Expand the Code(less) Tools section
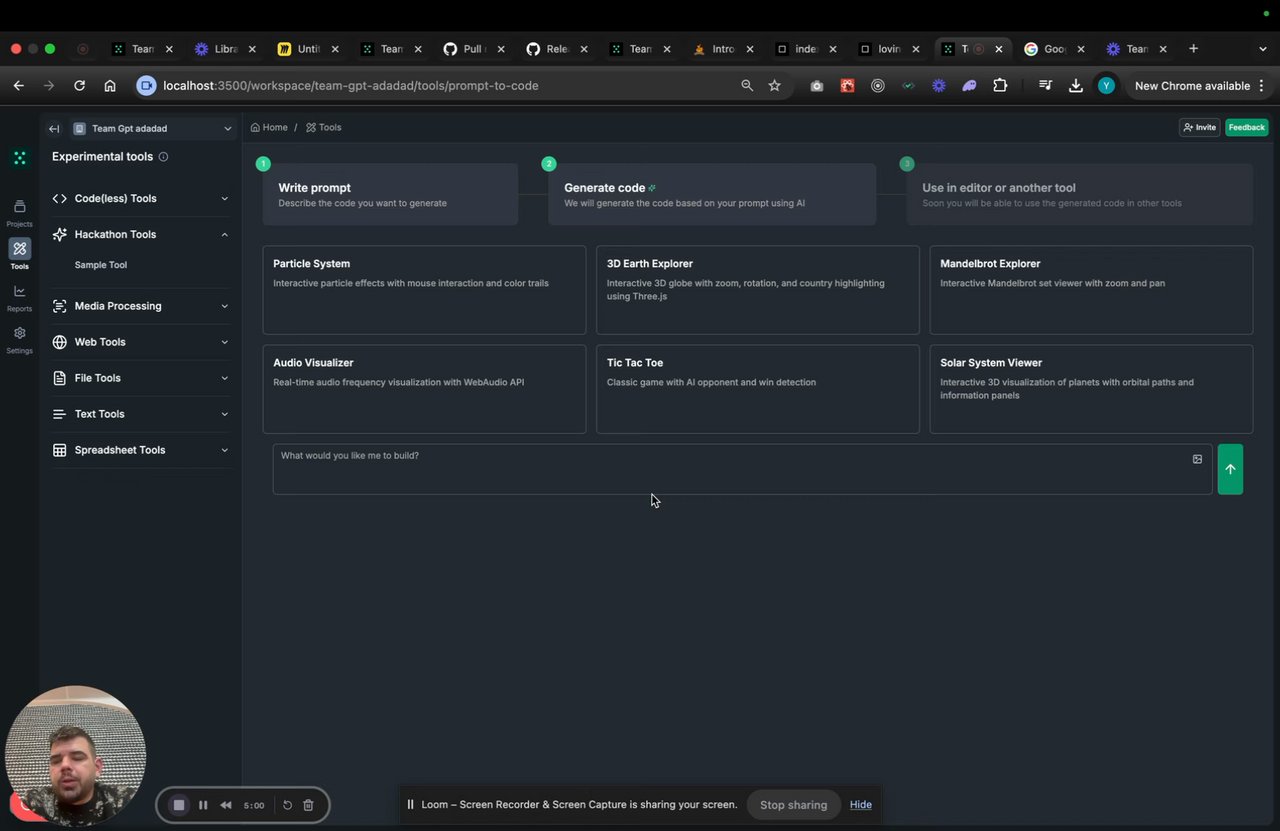Image resolution: width=1280 pixels, height=831 pixels. pos(139,198)
